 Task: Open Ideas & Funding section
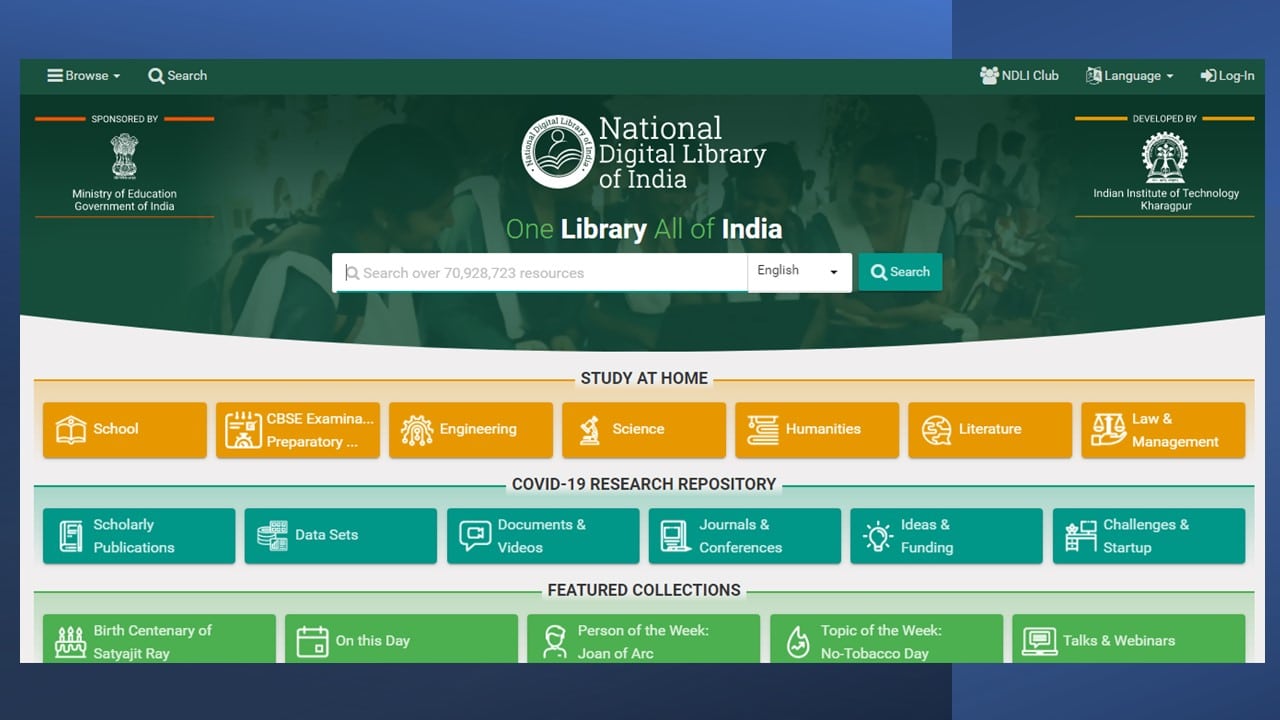[x=945, y=536]
